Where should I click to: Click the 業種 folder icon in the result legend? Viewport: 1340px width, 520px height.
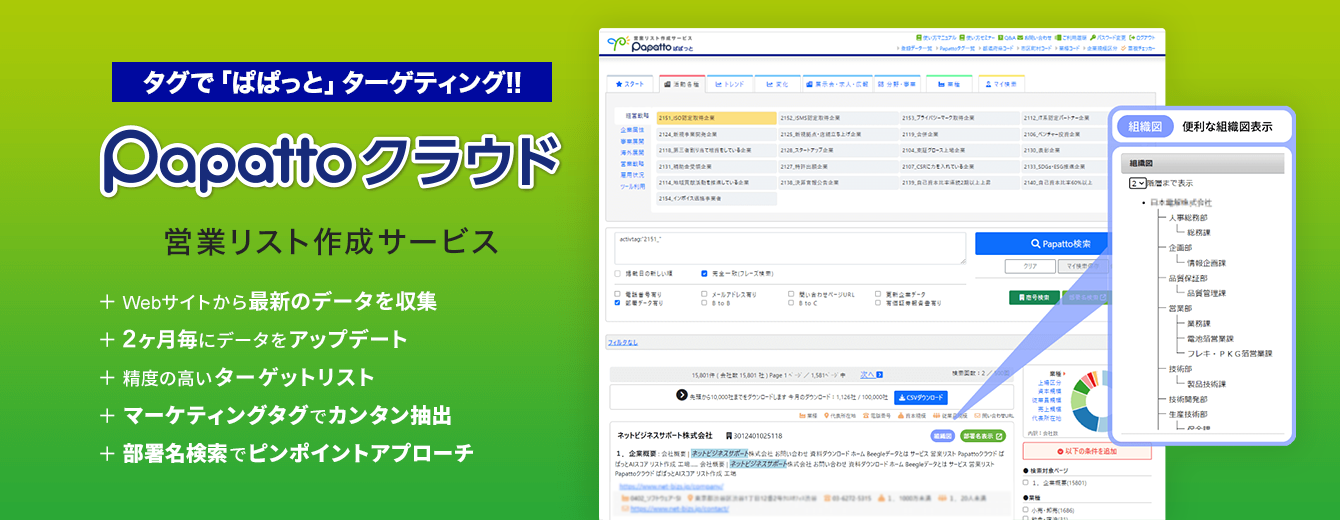[803, 415]
